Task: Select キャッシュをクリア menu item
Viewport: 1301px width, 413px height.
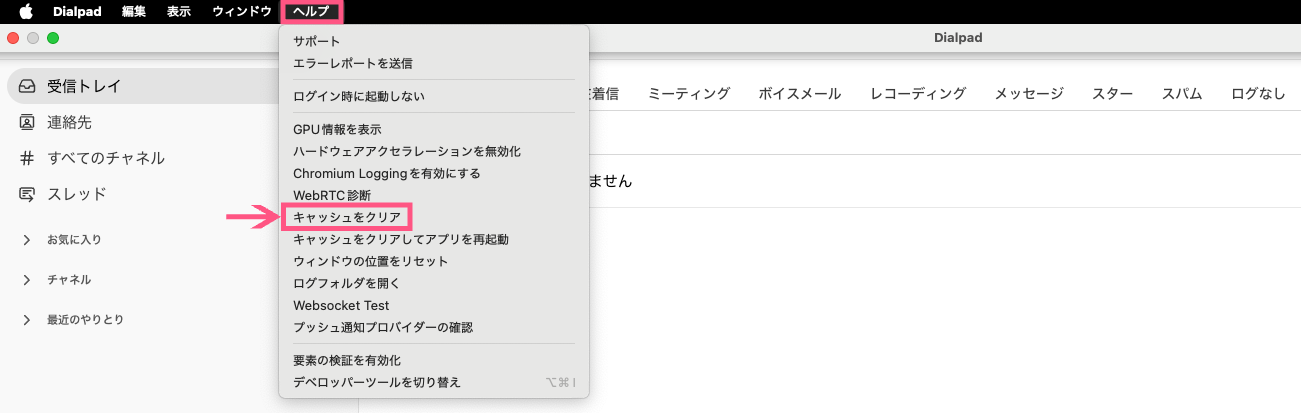Action: (x=434, y=218)
